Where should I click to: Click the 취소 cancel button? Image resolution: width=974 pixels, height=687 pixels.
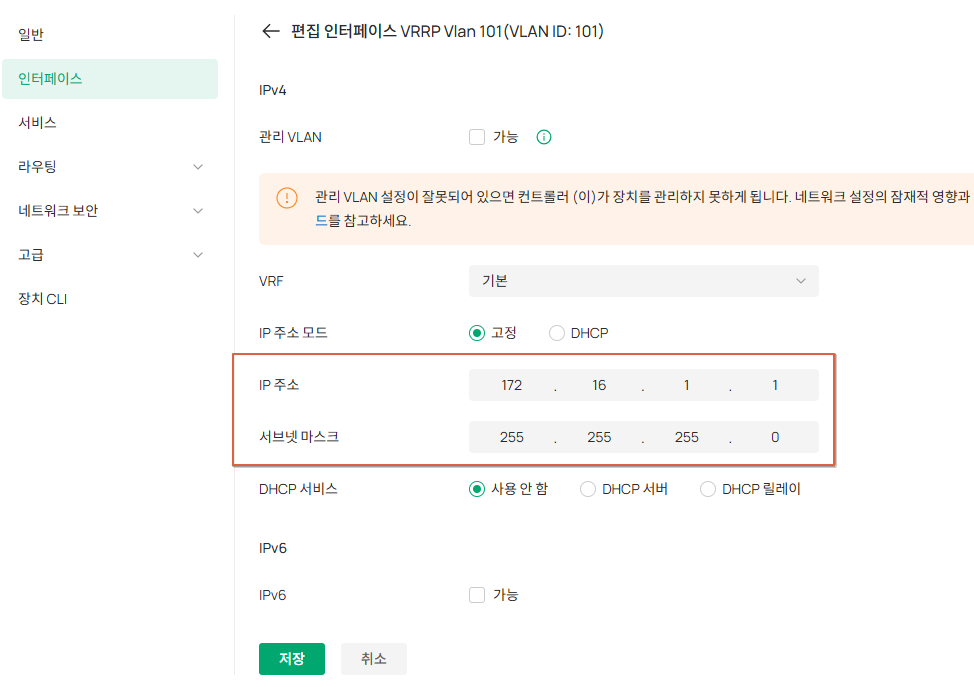point(374,658)
